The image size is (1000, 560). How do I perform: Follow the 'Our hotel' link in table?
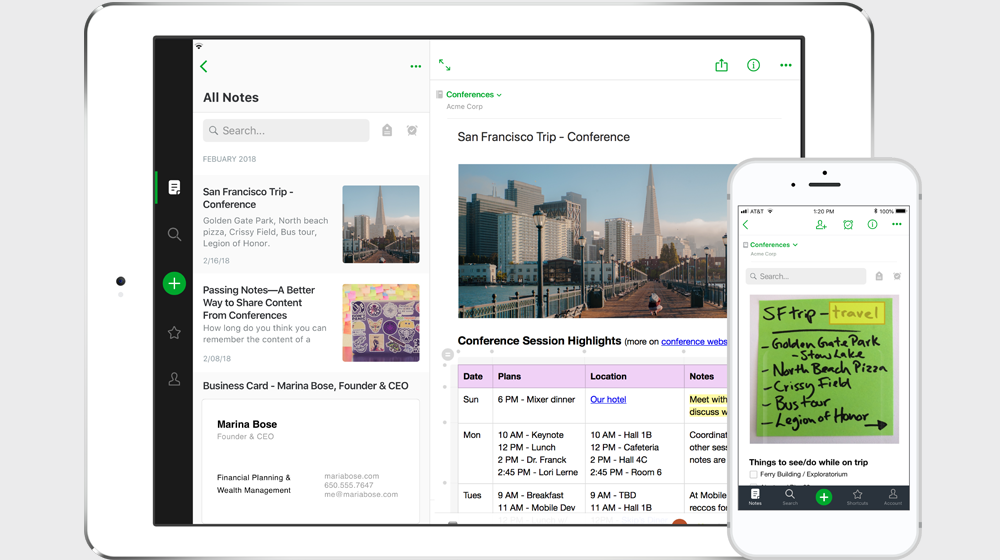[608, 400]
